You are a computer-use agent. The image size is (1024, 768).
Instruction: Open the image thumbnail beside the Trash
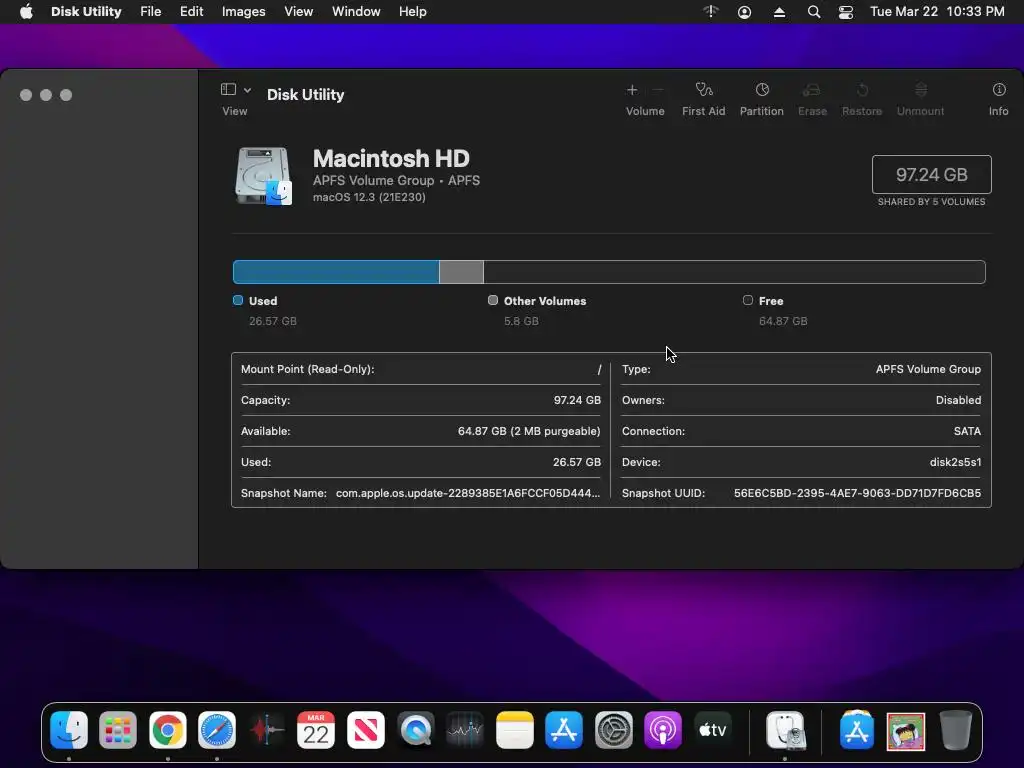click(906, 731)
